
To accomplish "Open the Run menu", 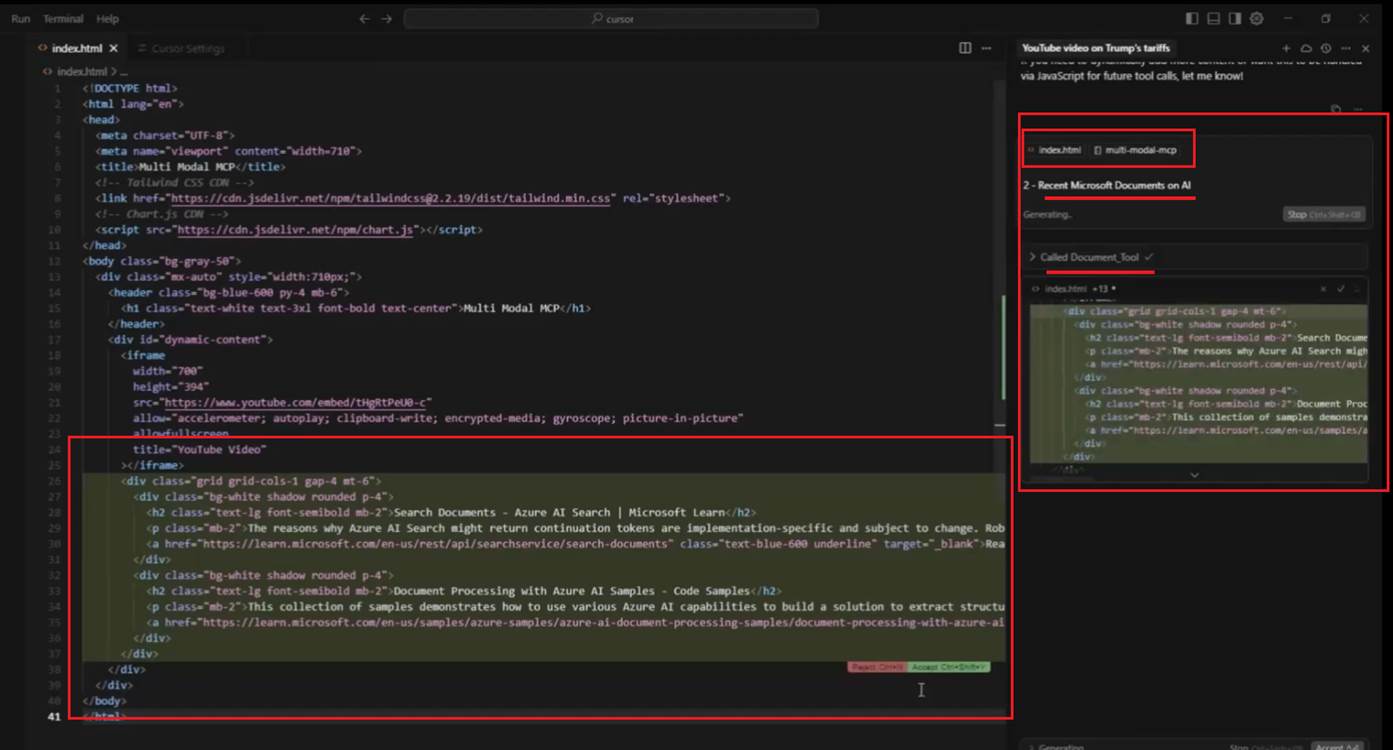I will pyautogui.click(x=20, y=19).
